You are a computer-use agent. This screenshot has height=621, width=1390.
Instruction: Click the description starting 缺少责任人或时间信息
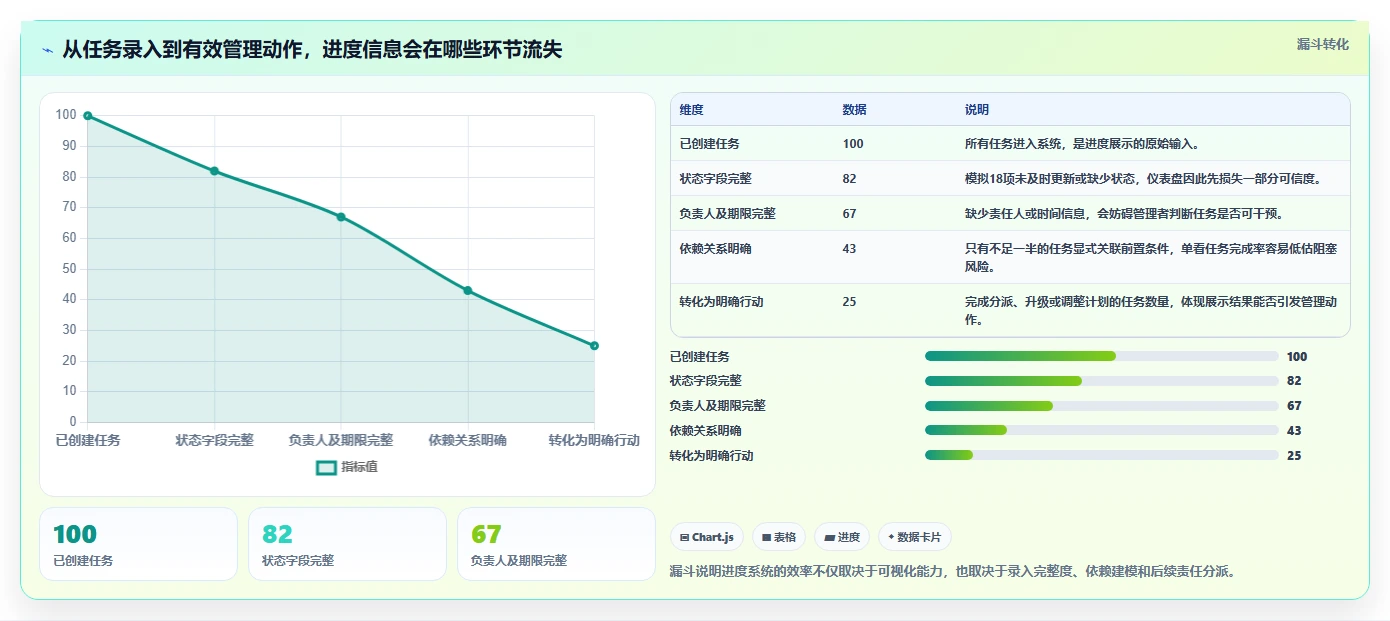click(x=1124, y=214)
